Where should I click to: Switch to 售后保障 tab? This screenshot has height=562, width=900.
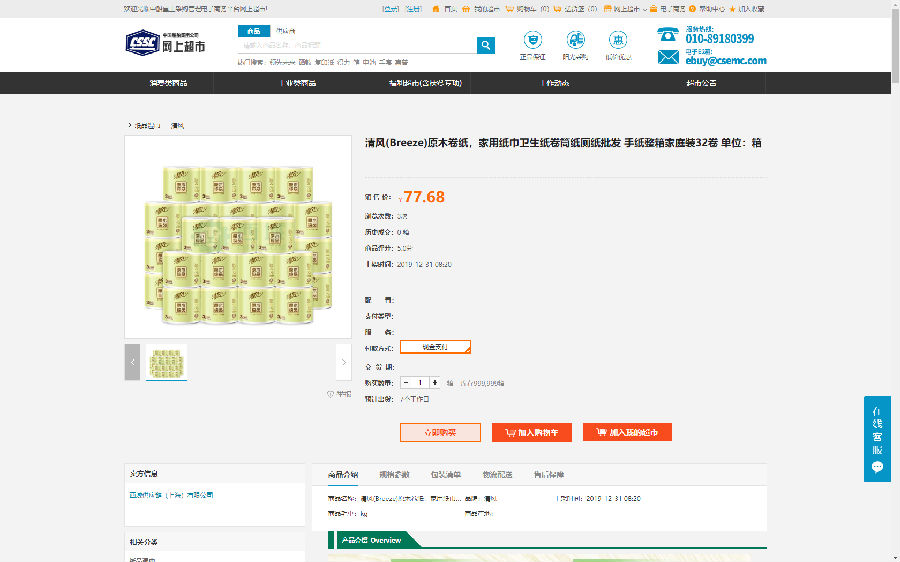tap(549, 475)
